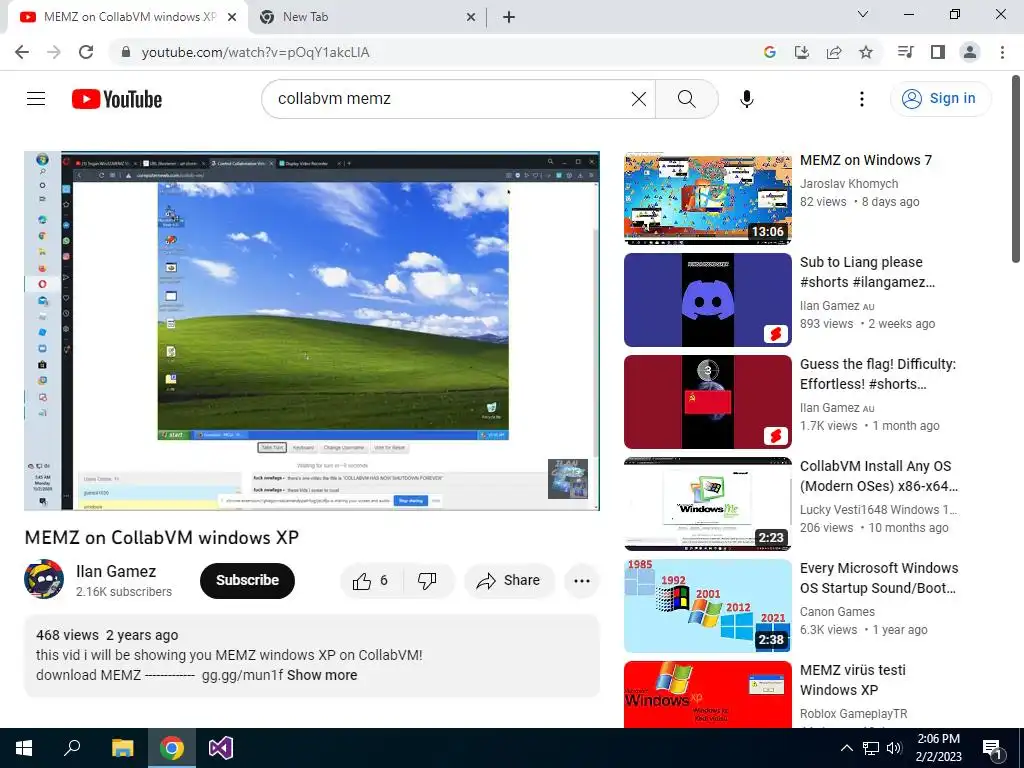
Task: Click Canon Games channel name
Action: click(837, 612)
